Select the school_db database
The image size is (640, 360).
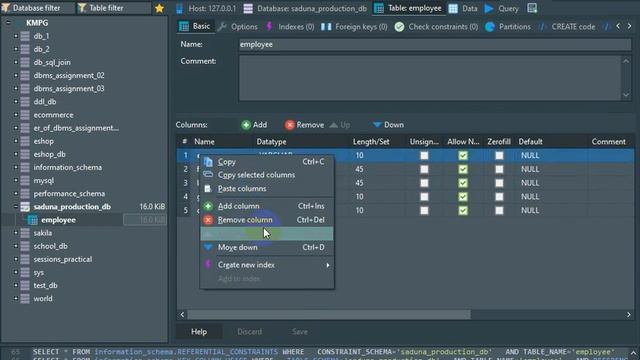(x=51, y=246)
